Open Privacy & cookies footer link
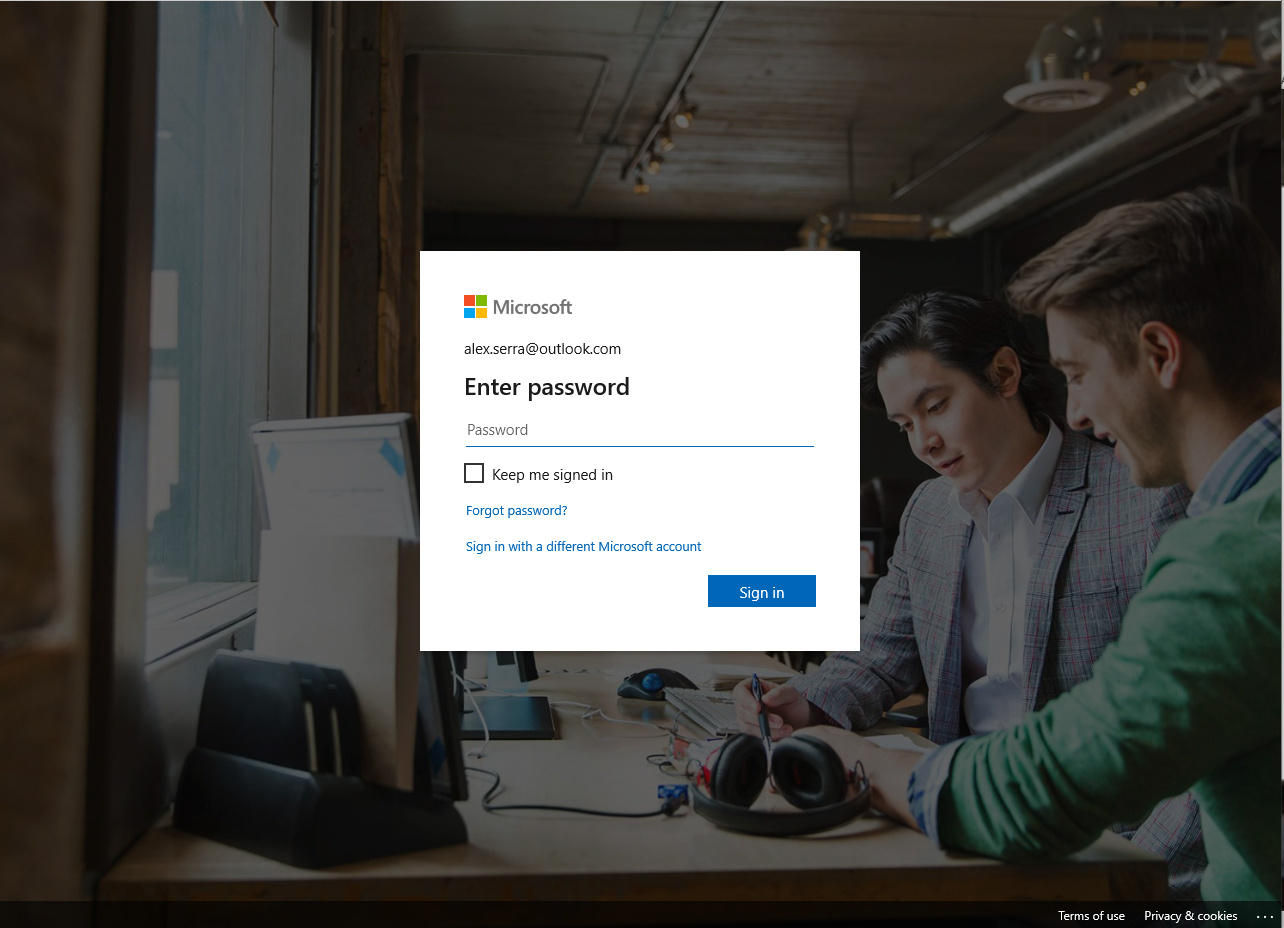The width and height of the screenshot is (1284, 928). 1190,916
